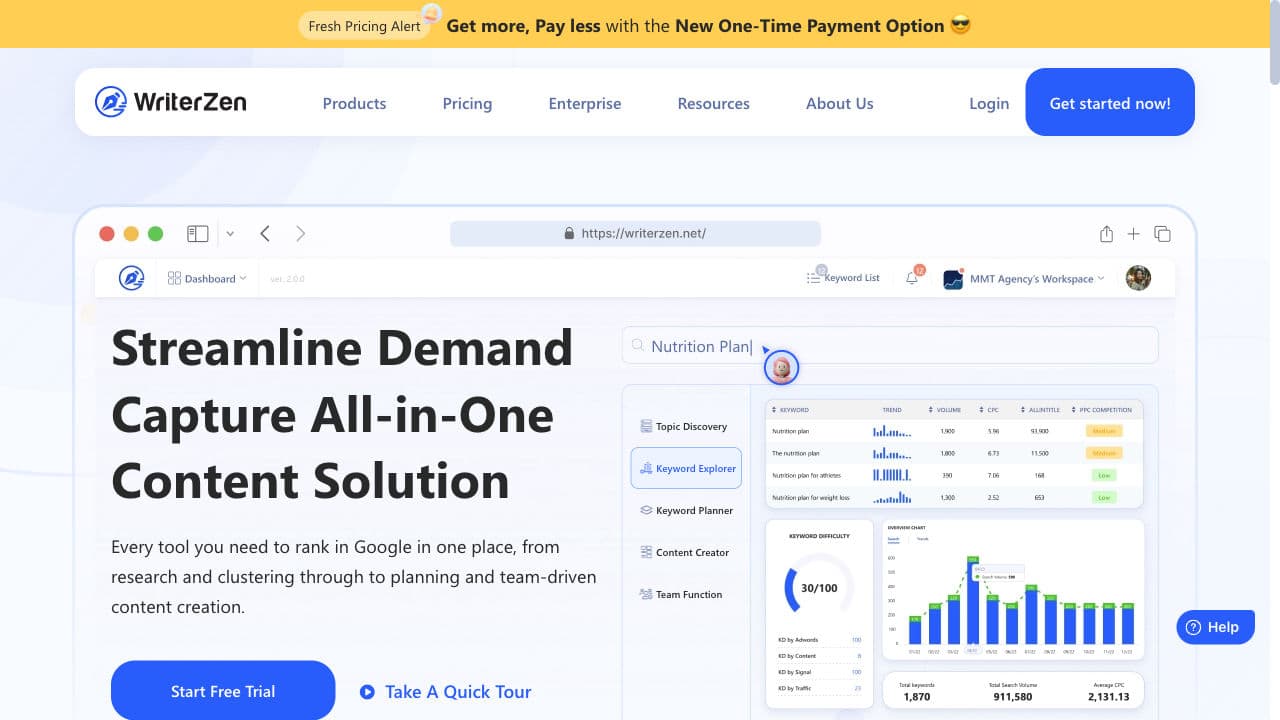
Task: Click the Start Free Trial button
Action: point(223,691)
